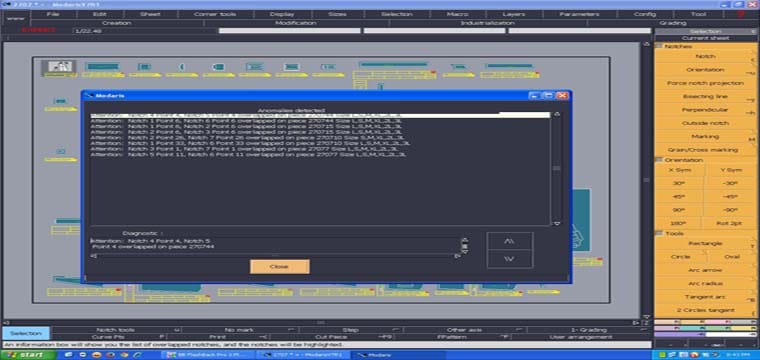
Task: Select the highlighted Notch 4 Point 4 anomaly row
Action: pos(320,115)
